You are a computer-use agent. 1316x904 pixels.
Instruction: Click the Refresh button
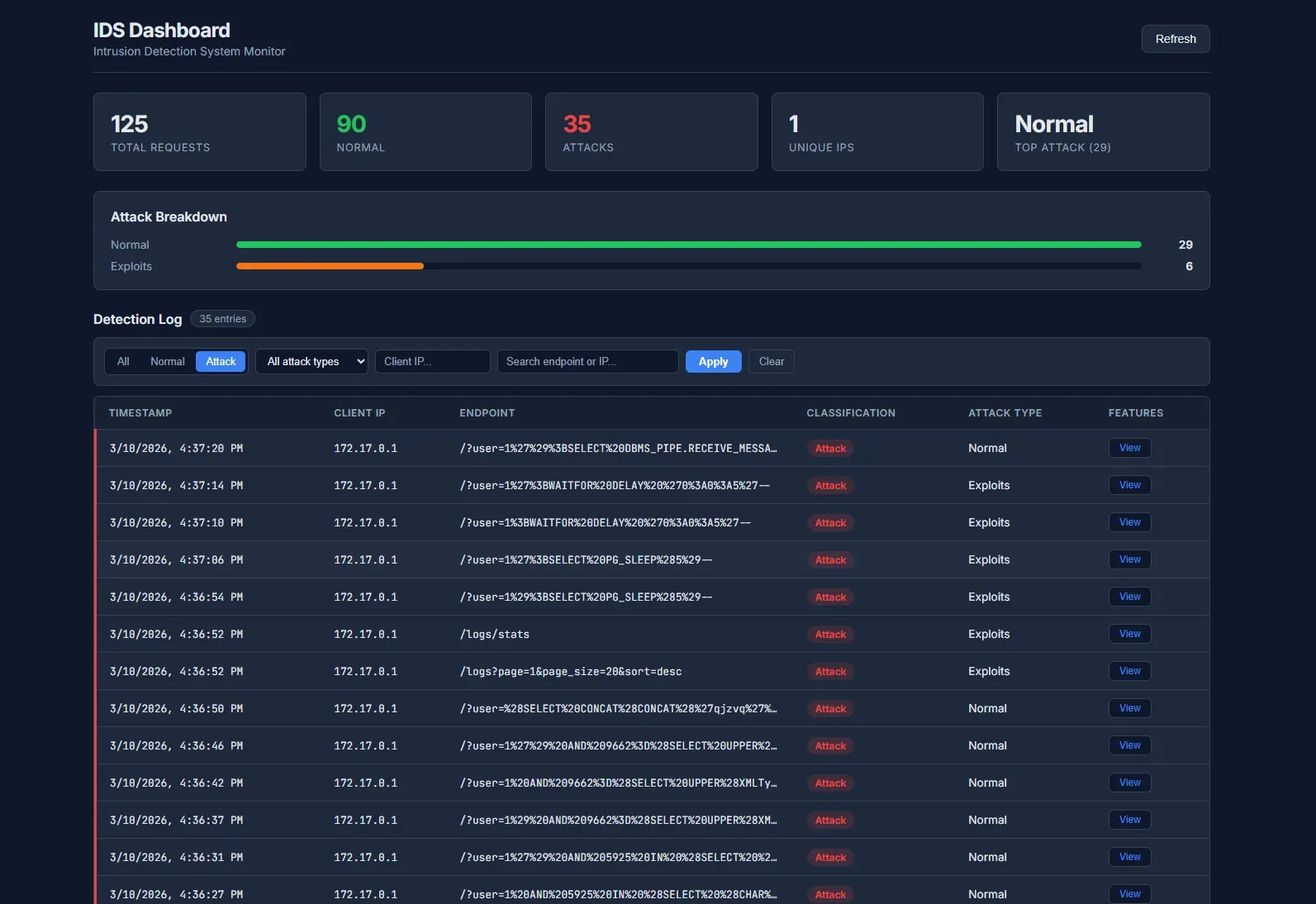pyautogui.click(x=1175, y=39)
